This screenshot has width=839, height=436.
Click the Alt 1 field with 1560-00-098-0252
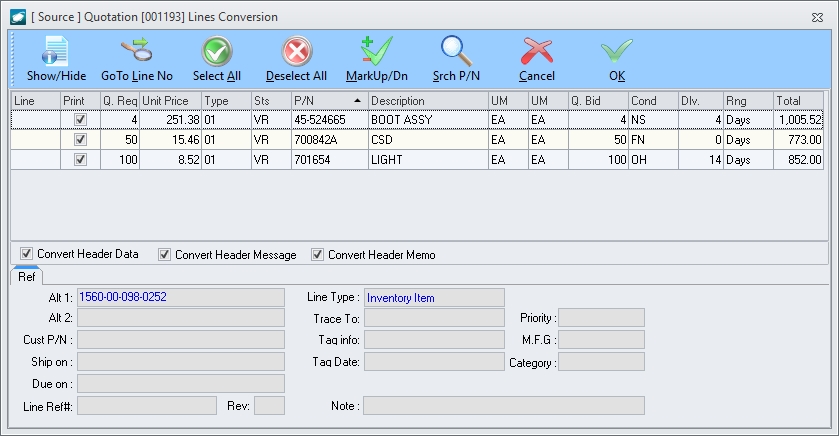[x=181, y=297]
